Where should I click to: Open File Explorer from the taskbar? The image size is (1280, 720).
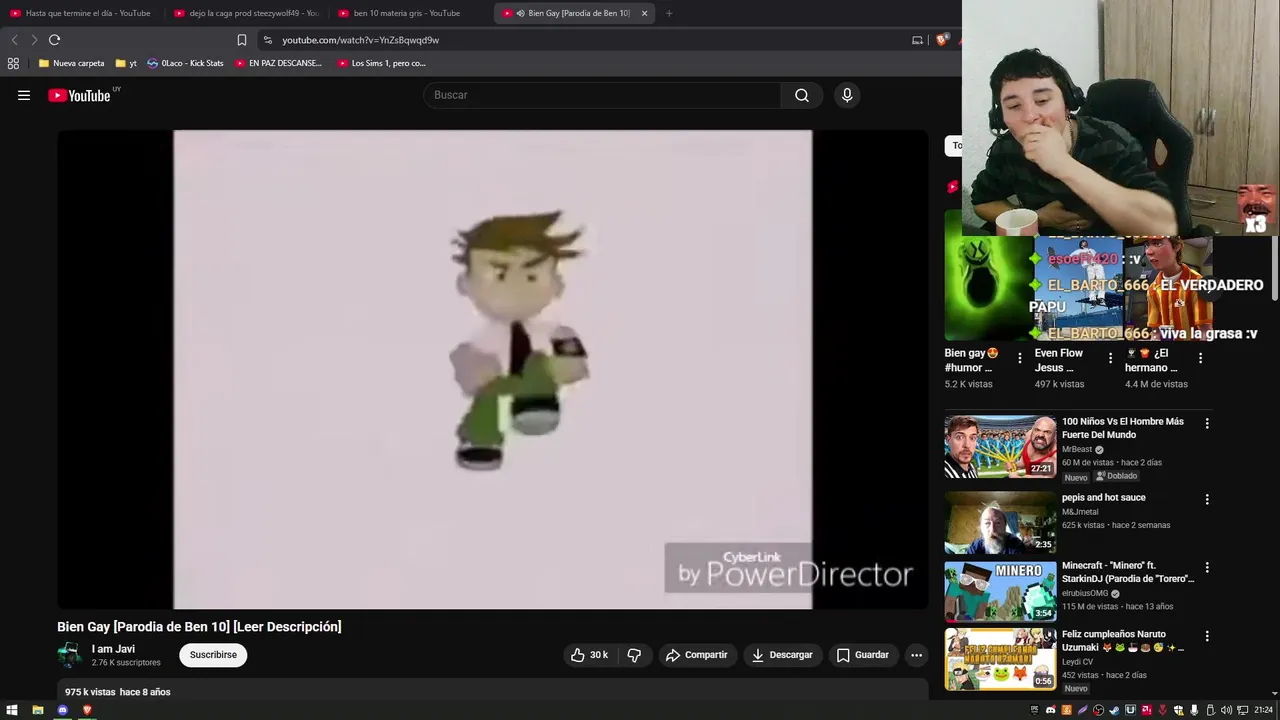click(38, 710)
